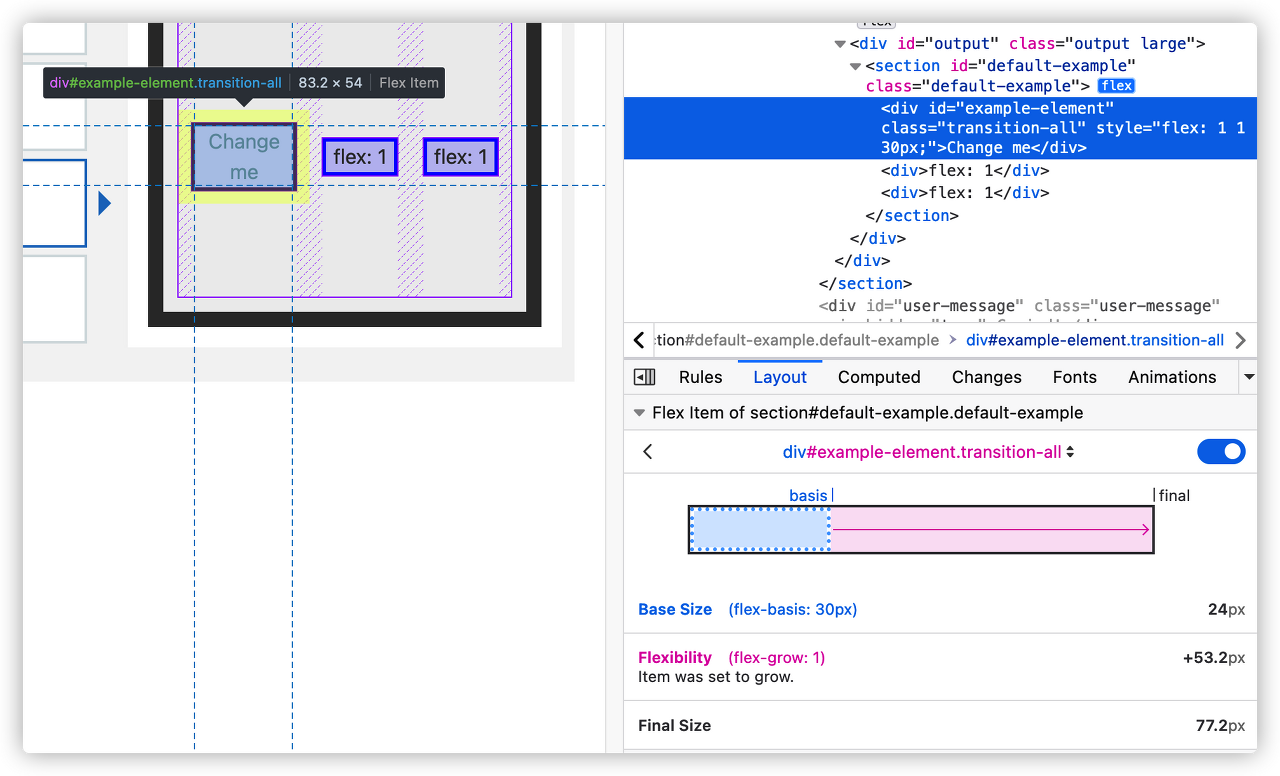Click the flex badge on the section element
Viewport: 1280px width, 776px height.
click(1116, 86)
